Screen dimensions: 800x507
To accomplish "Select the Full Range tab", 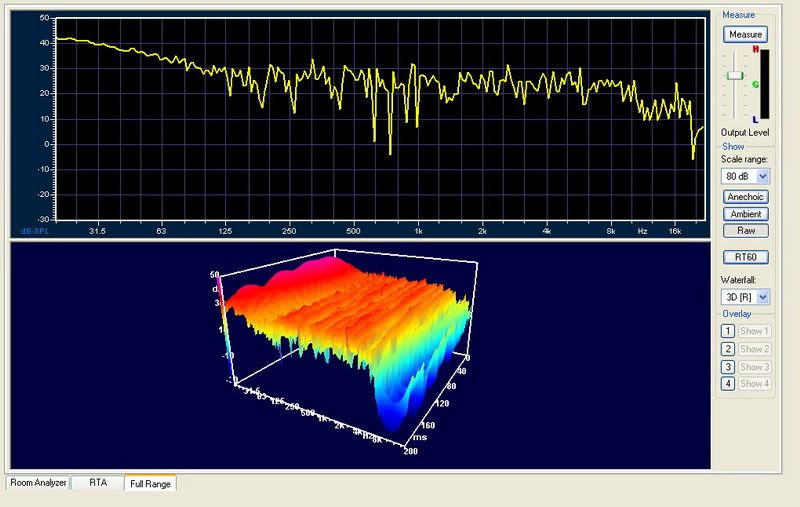I will [x=150, y=483].
